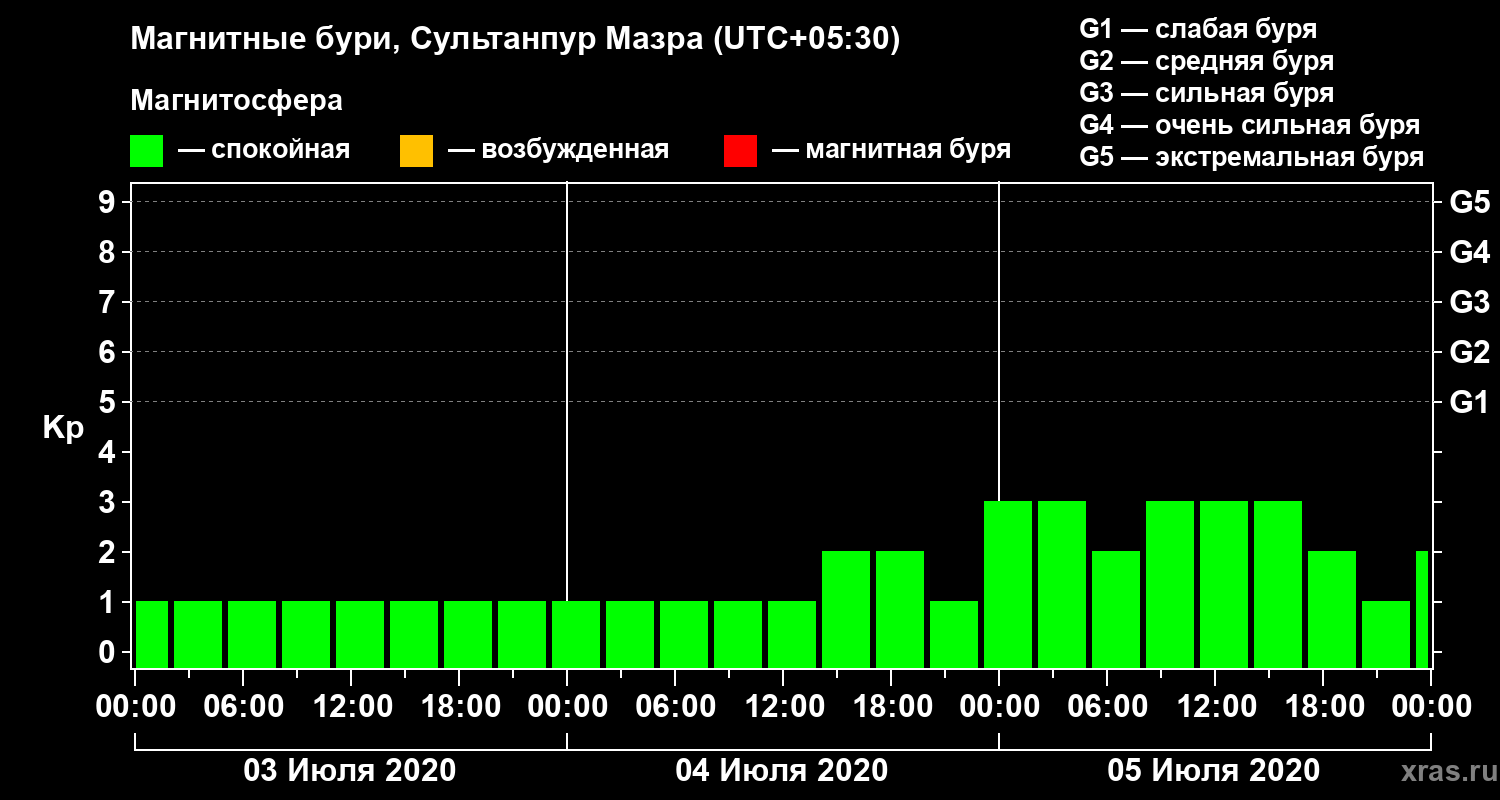
Task: Click the Kp 2 bar 15:00–18:00 on 04 Июля
Action: pyautogui.click(x=846, y=609)
